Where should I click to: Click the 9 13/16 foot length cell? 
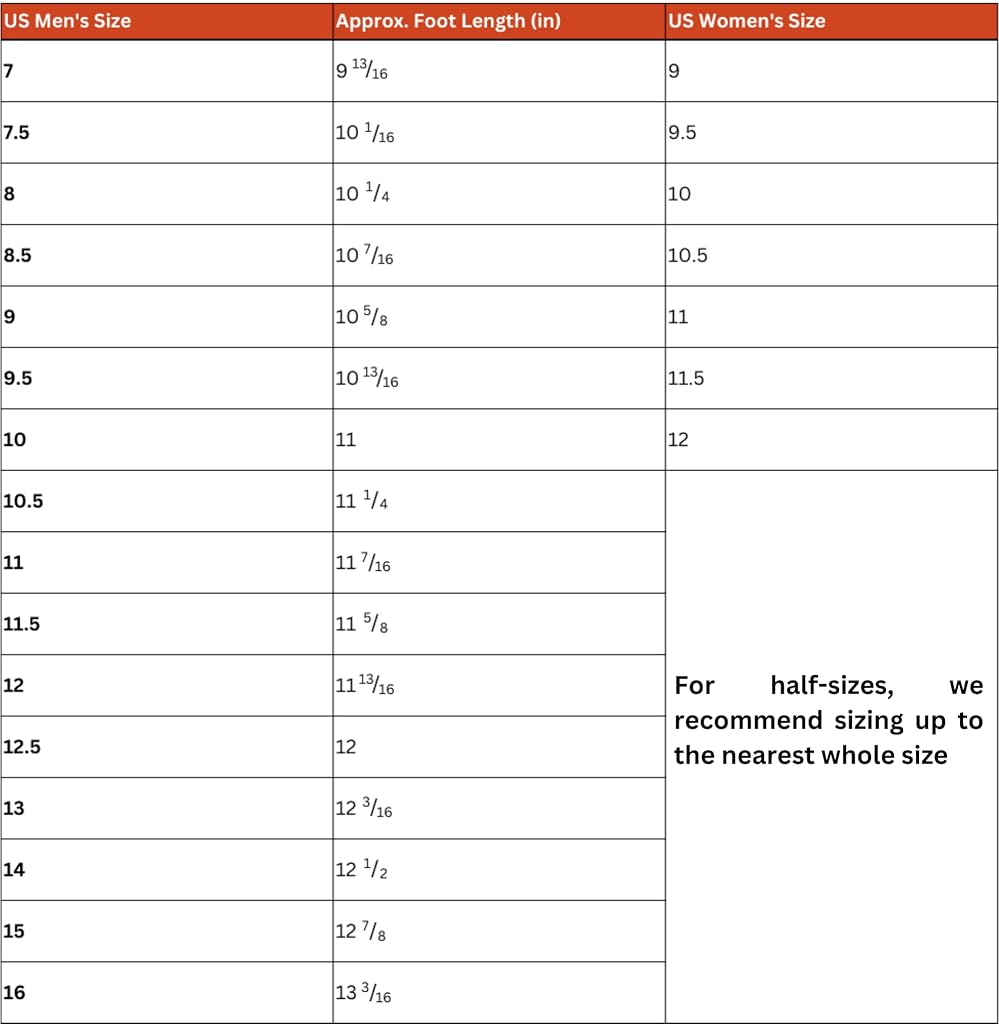pyautogui.click(x=499, y=71)
